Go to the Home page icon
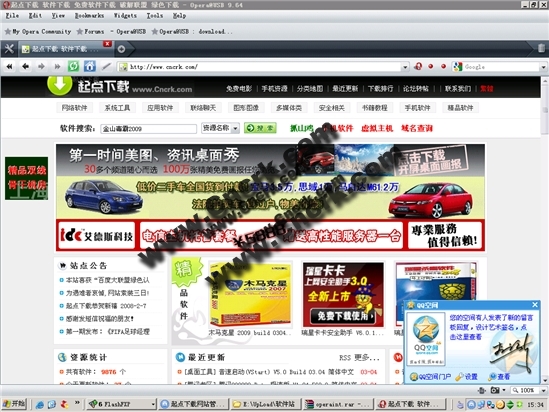The width and height of the screenshot is (549, 412). (90, 66)
